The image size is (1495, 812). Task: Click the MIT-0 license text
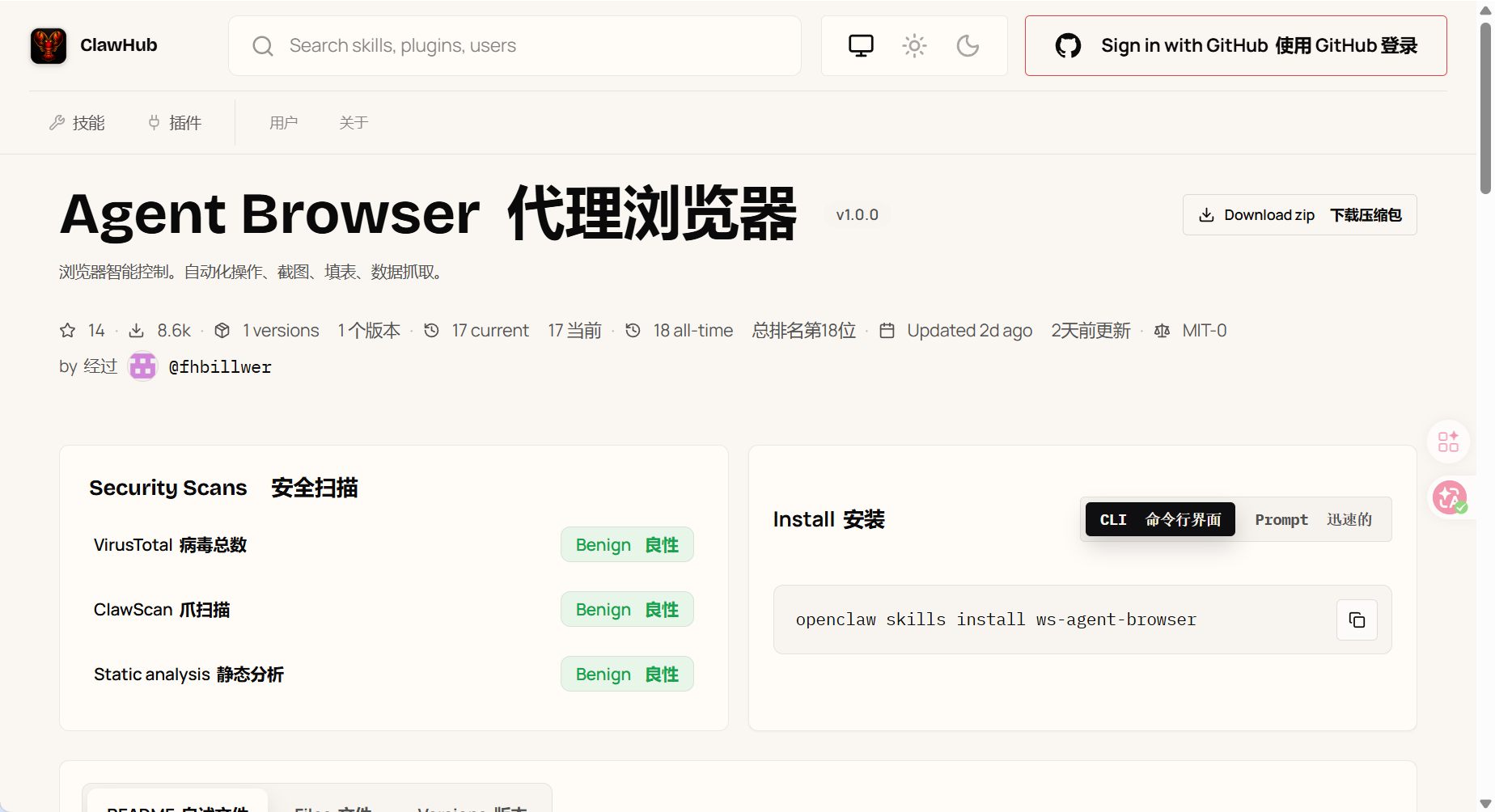1205,331
